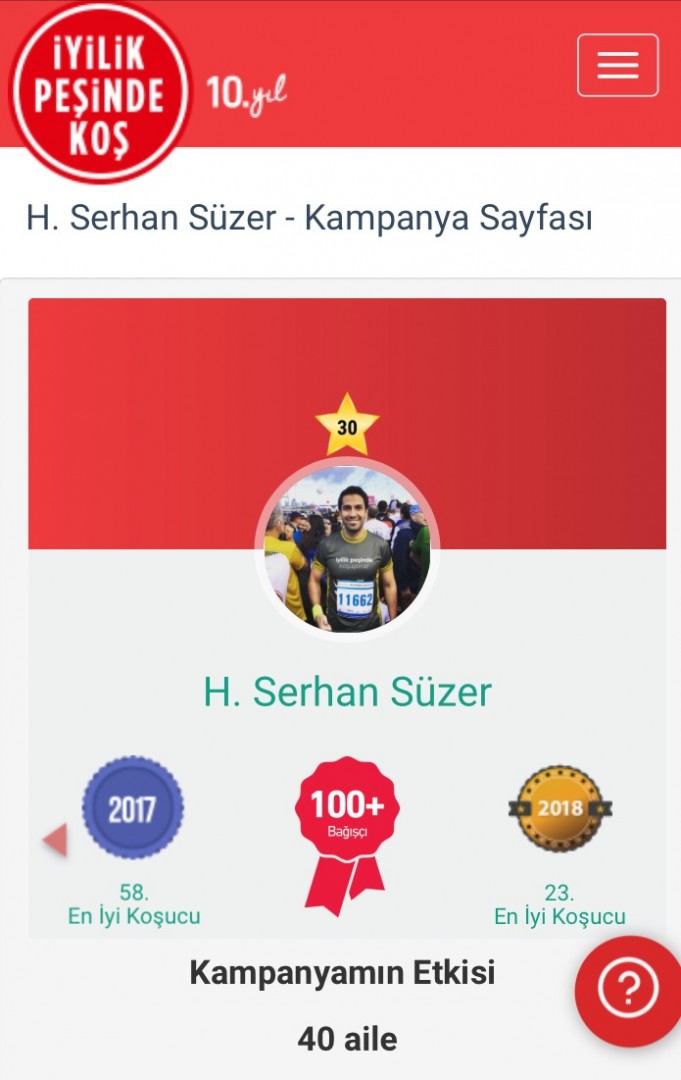Image resolution: width=681 pixels, height=1080 pixels.
Task: Click the gold star with 30
Action: tap(347, 425)
